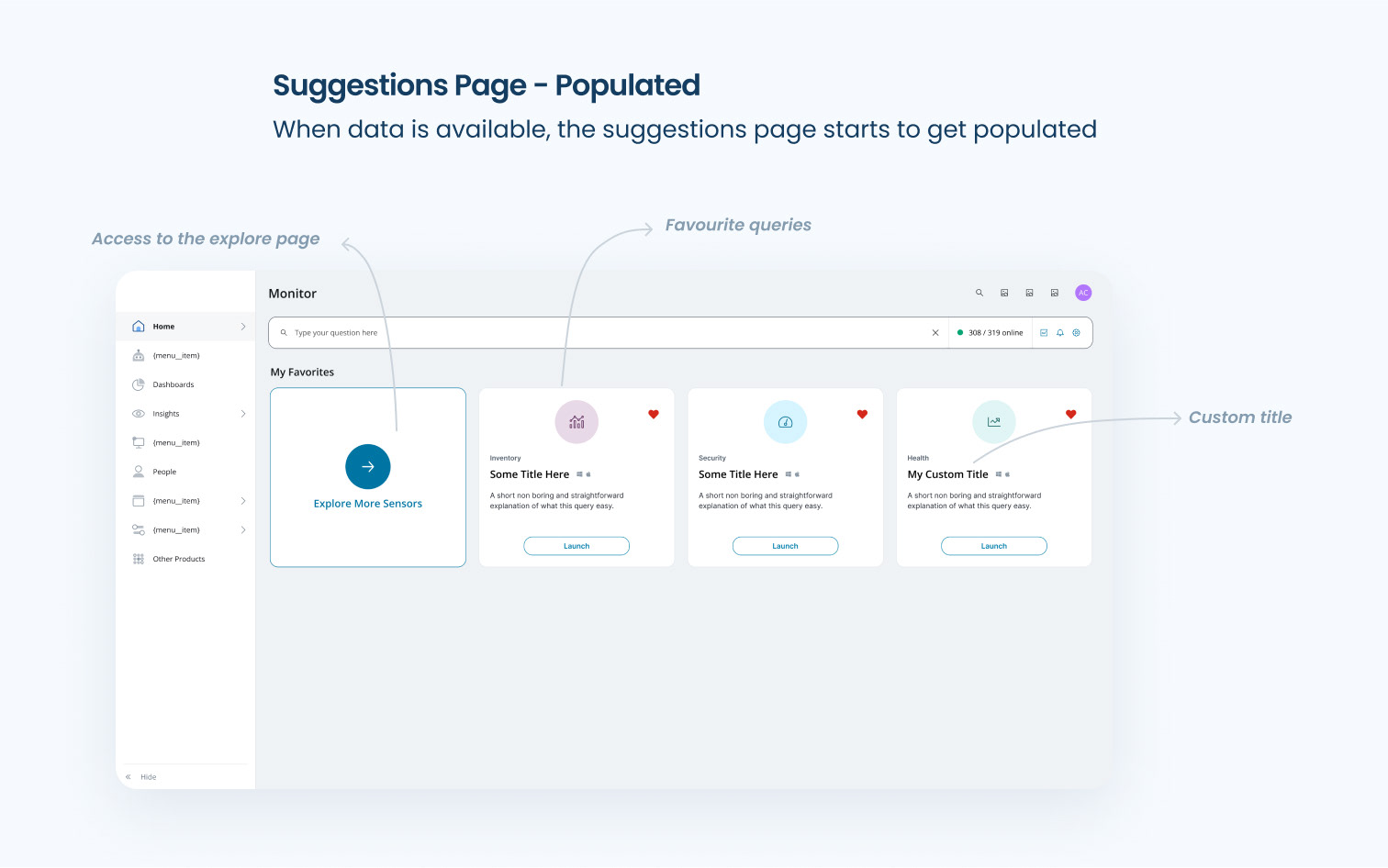Click the search magnifier icon in top header
The height and width of the screenshot is (868, 1388).
pyautogui.click(x=979, y=293)
